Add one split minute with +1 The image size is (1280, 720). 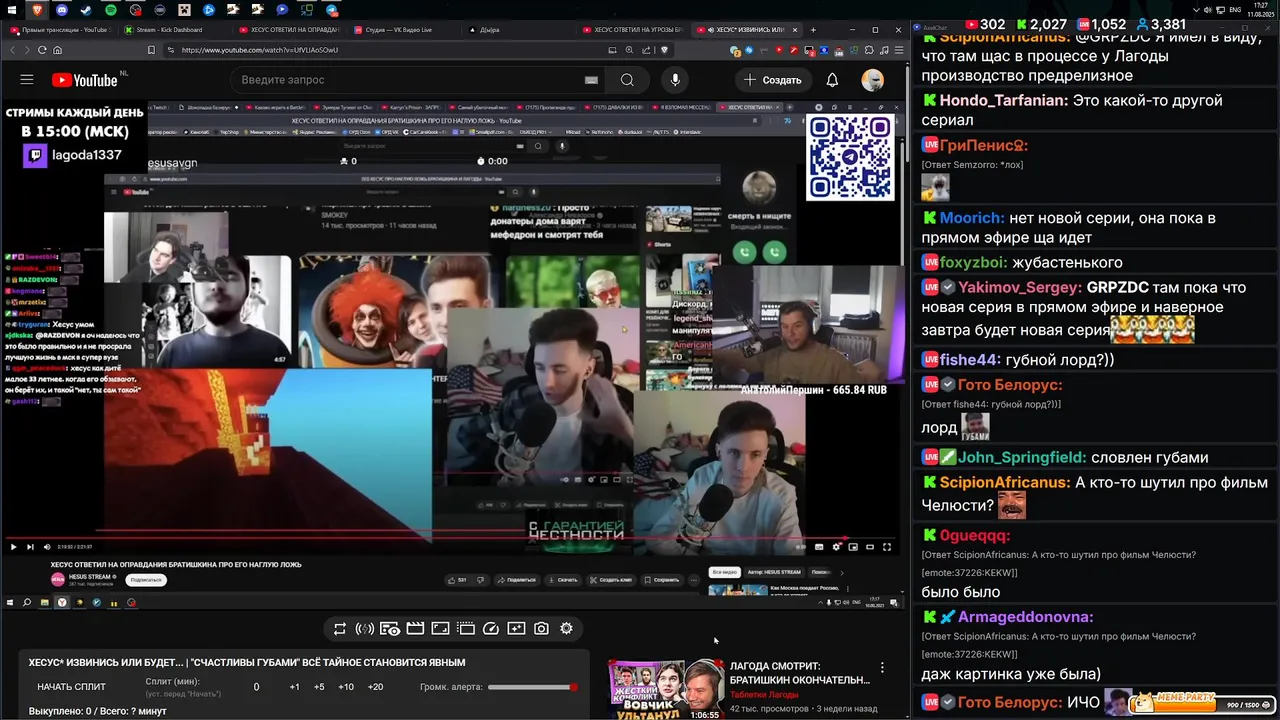click(x=294, y=687)
